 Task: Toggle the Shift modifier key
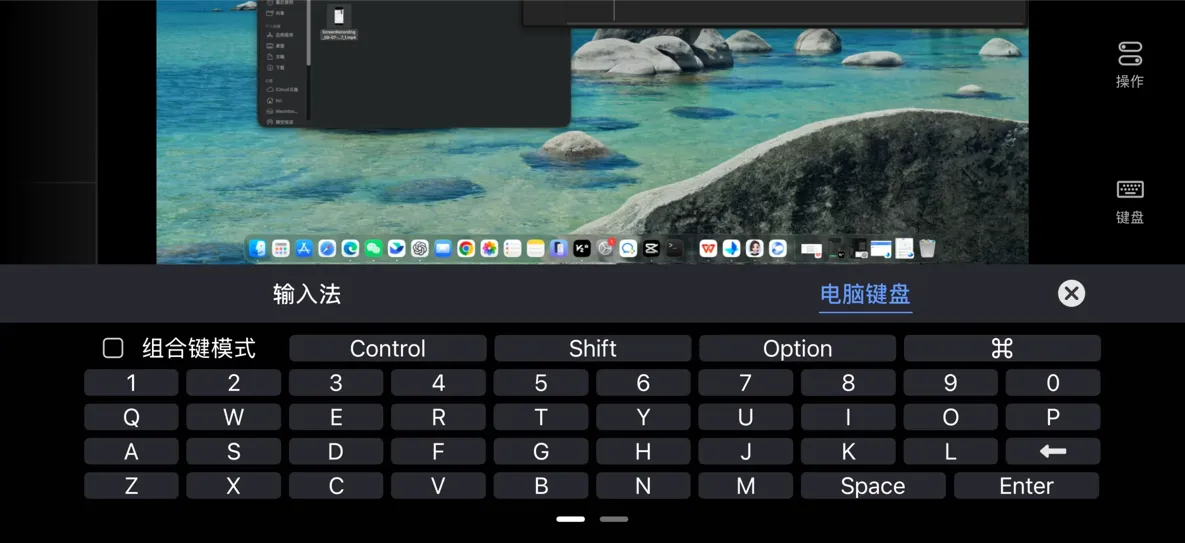pos(592,348)
